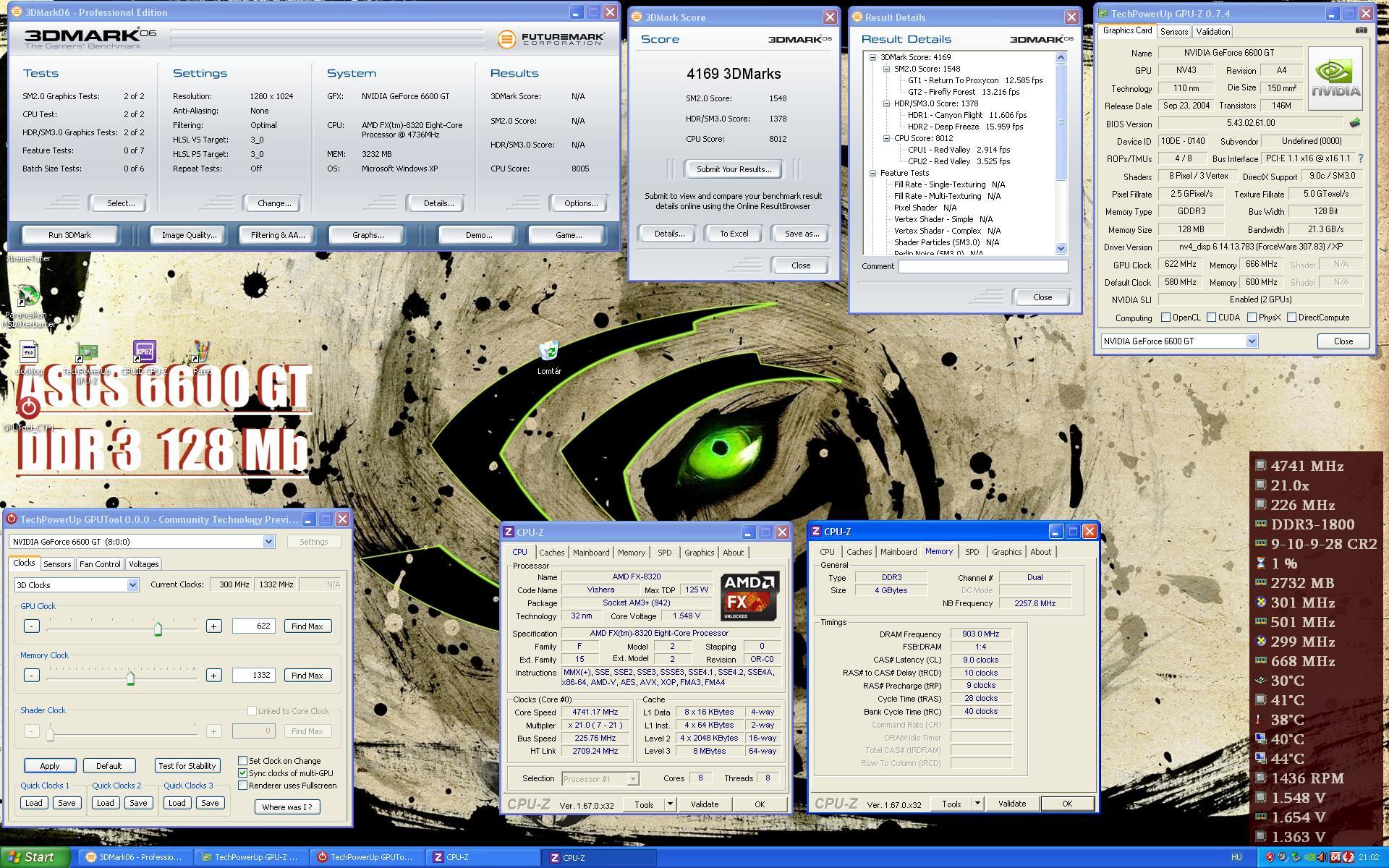1389x868 pixels.
Task: Click Test for Stability button
Action: tap(187, 765)
